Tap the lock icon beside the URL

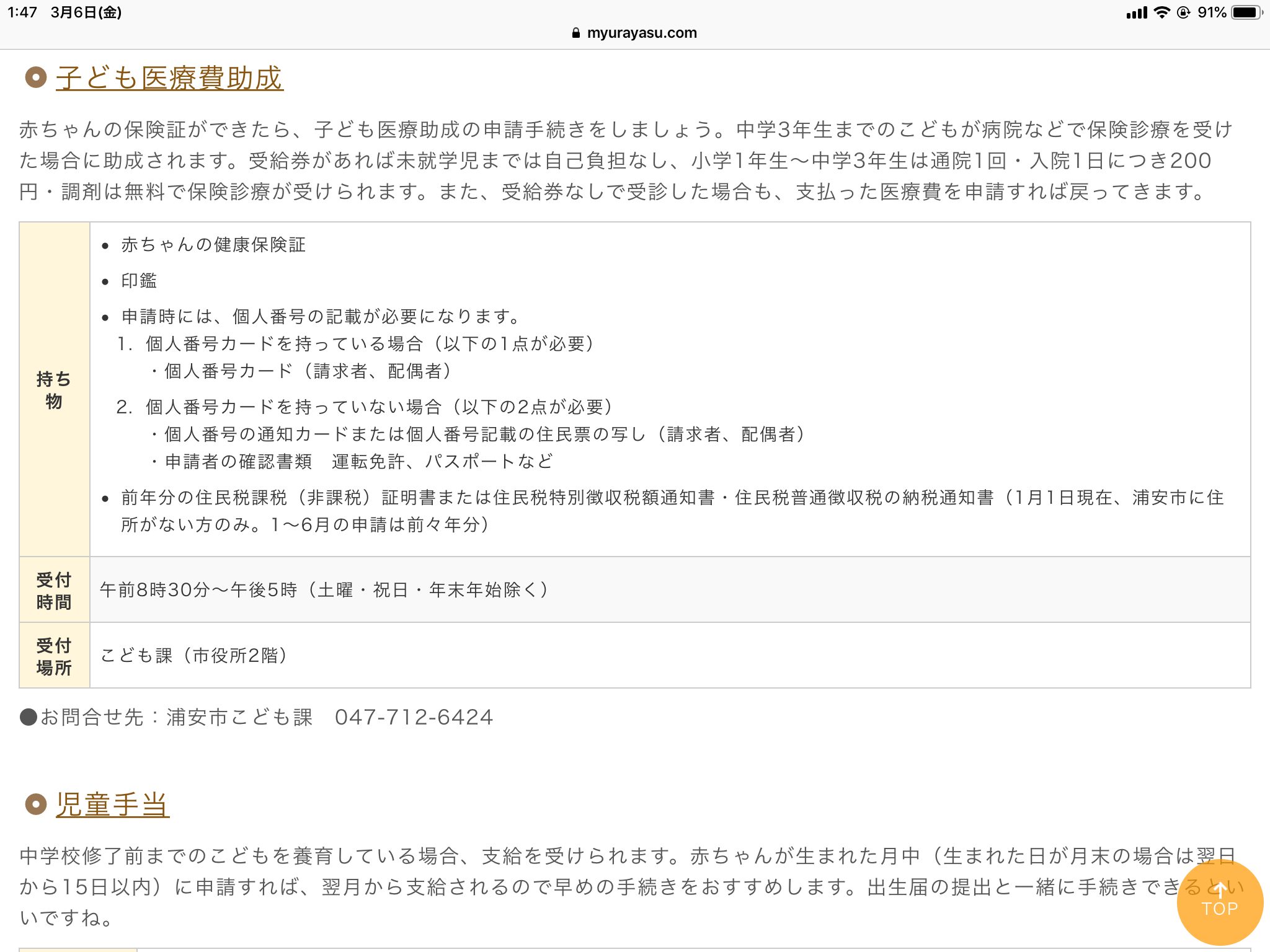coord(576,33)
